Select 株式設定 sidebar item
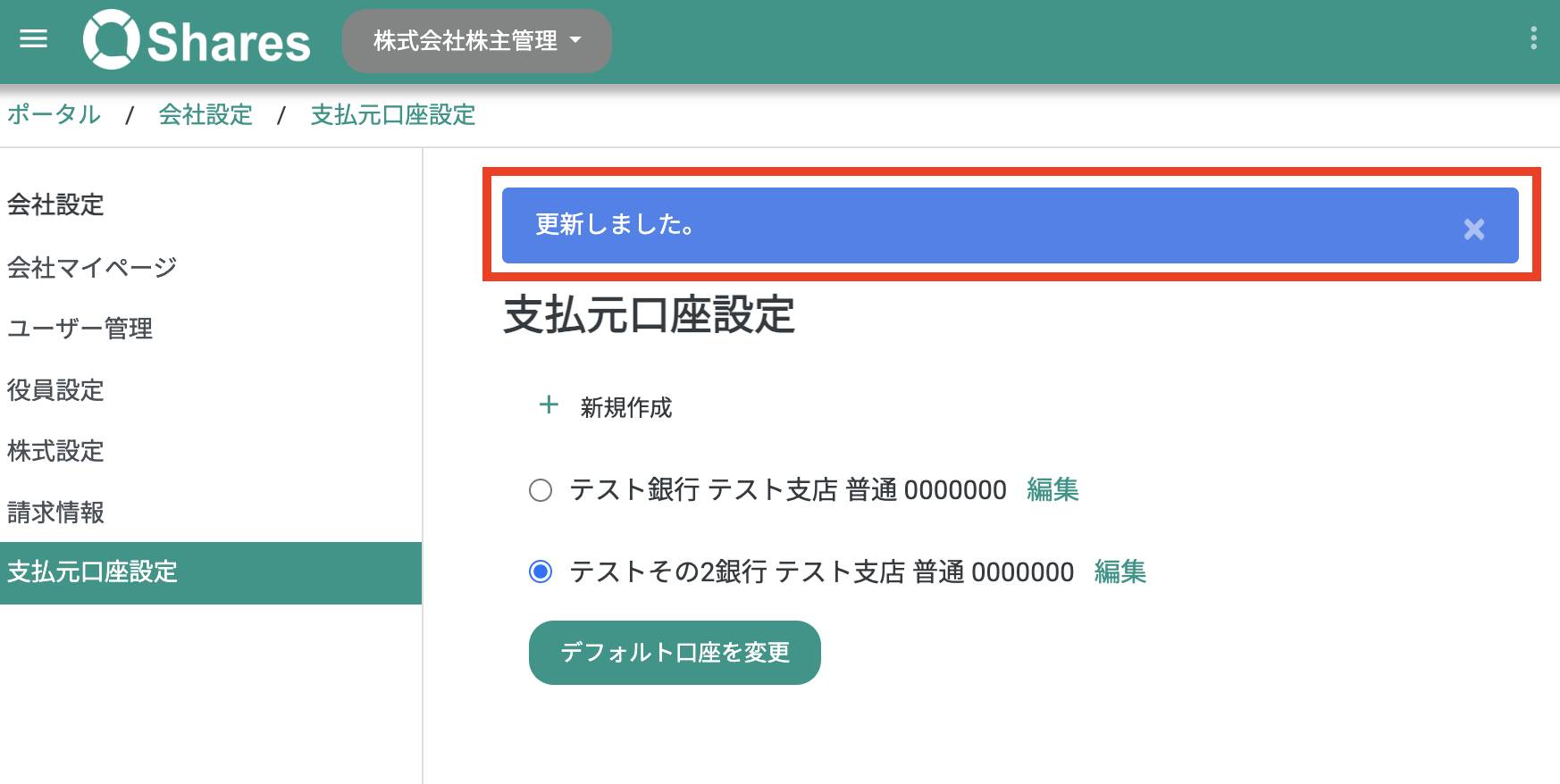The image size is (1560, 784). click(55, 451)
